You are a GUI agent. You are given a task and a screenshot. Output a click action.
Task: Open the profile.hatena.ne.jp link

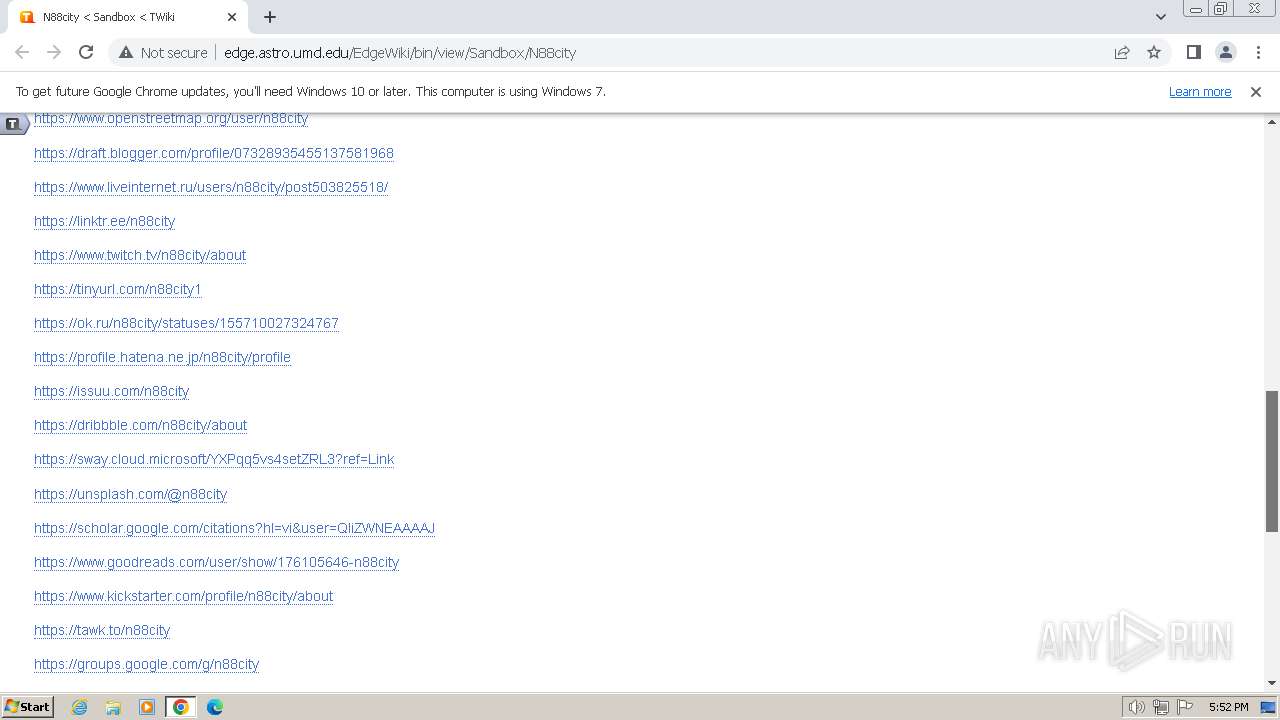[x=162, y=357]
